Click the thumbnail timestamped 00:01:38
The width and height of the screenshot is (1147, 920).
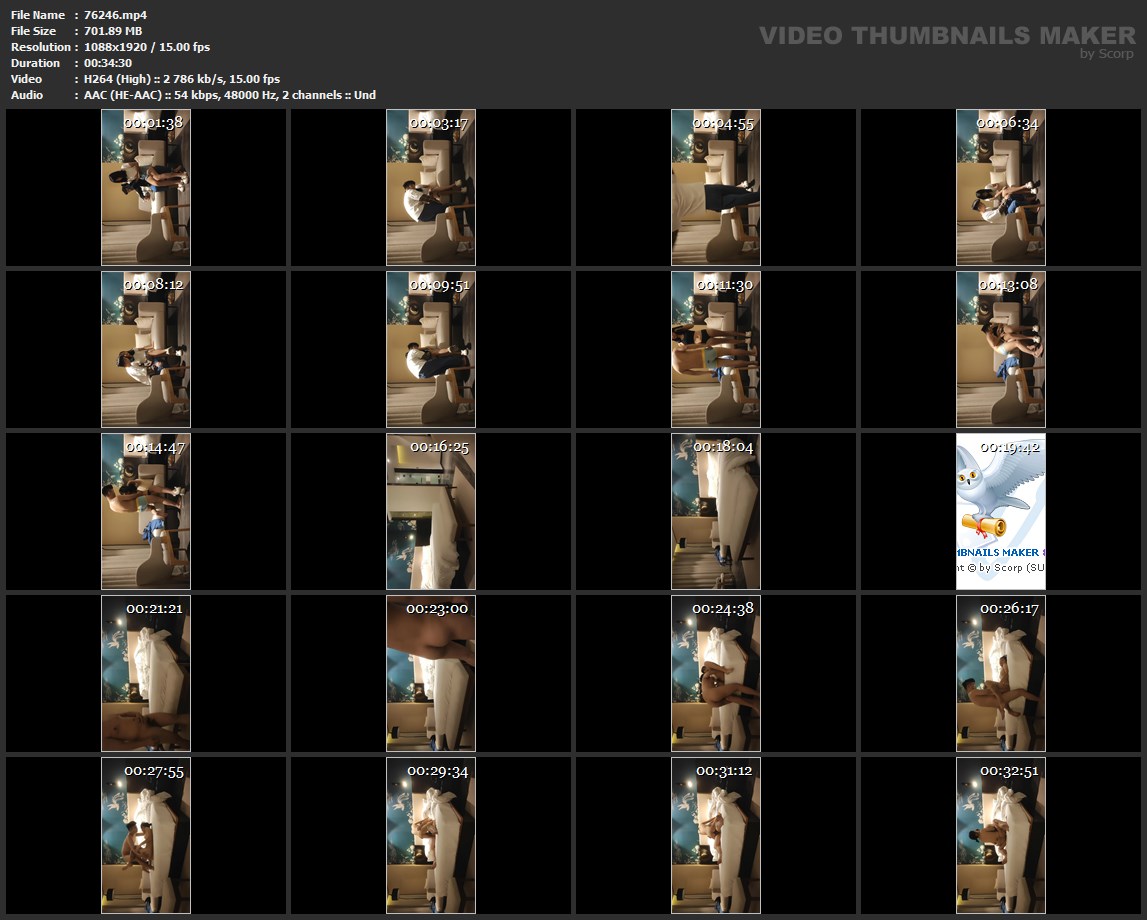point(146,188)
